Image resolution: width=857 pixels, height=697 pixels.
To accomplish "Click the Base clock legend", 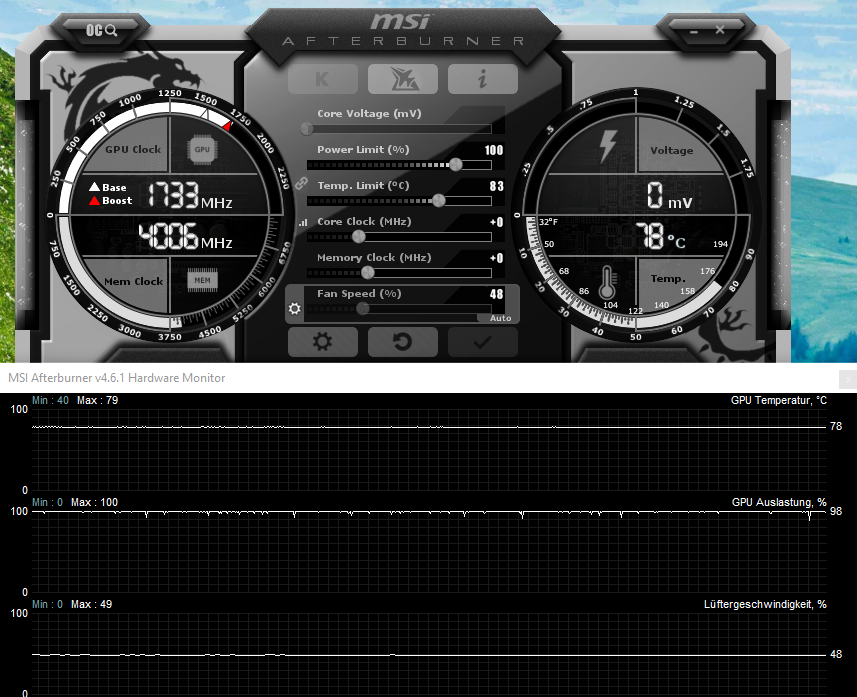I will [108, 188].
